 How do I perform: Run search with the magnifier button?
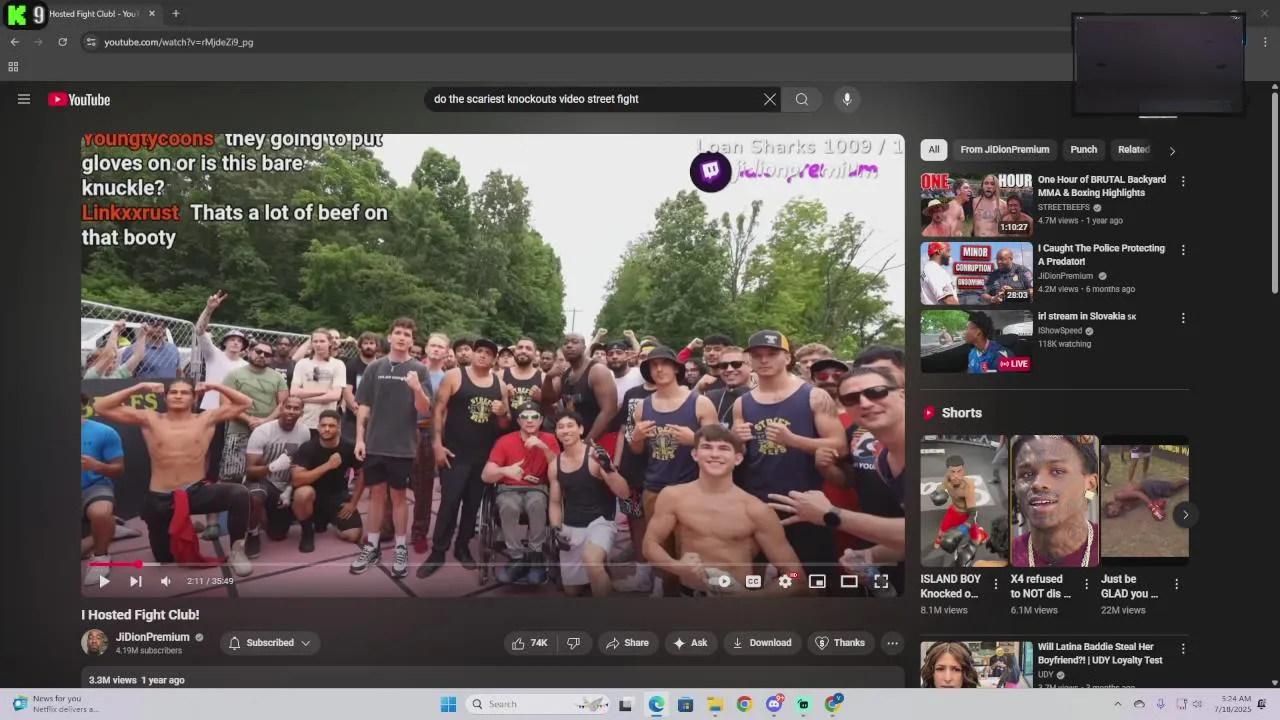coord(802,99)
